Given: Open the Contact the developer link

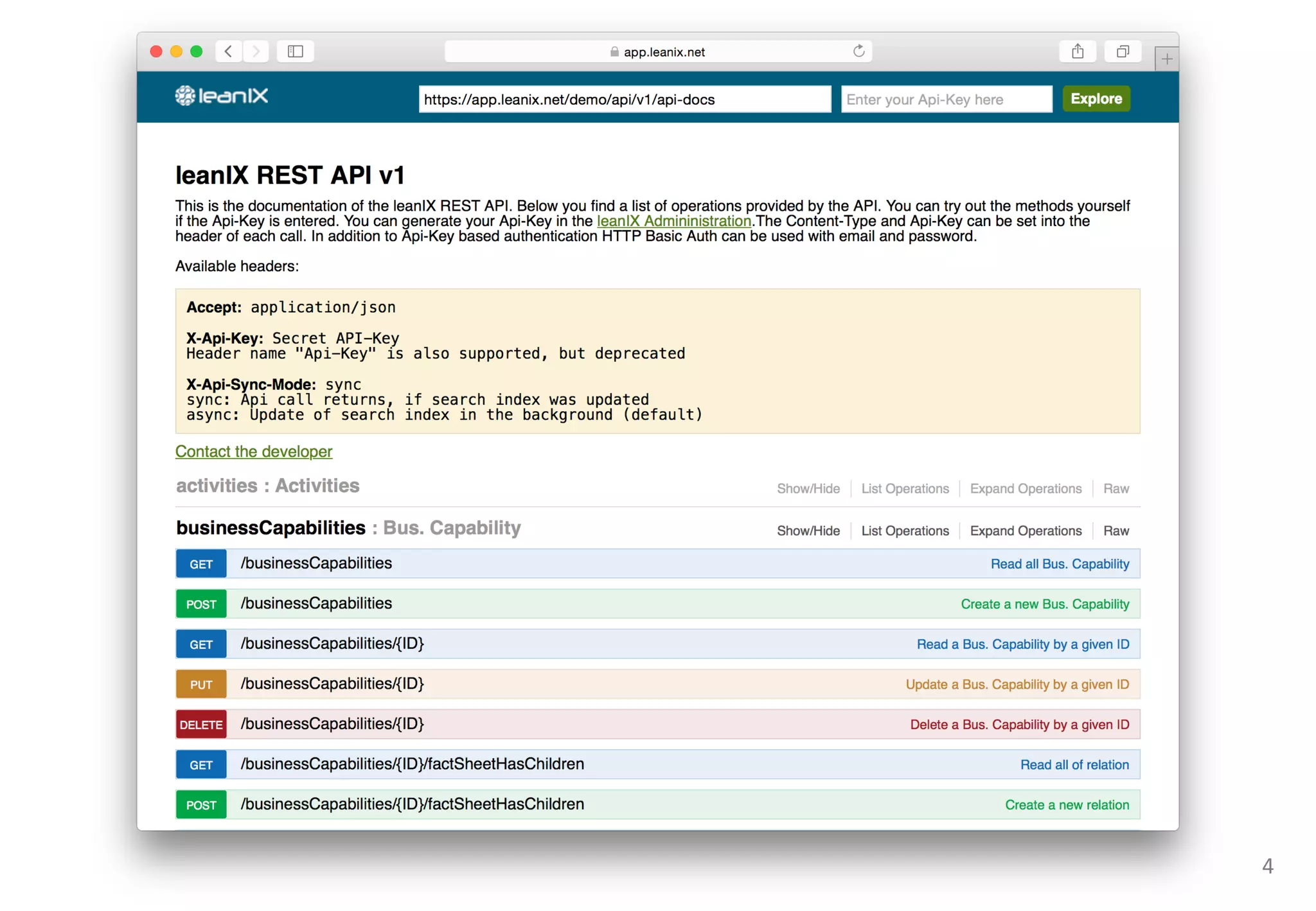Looking at the screenshot, I should click(254, 452).
